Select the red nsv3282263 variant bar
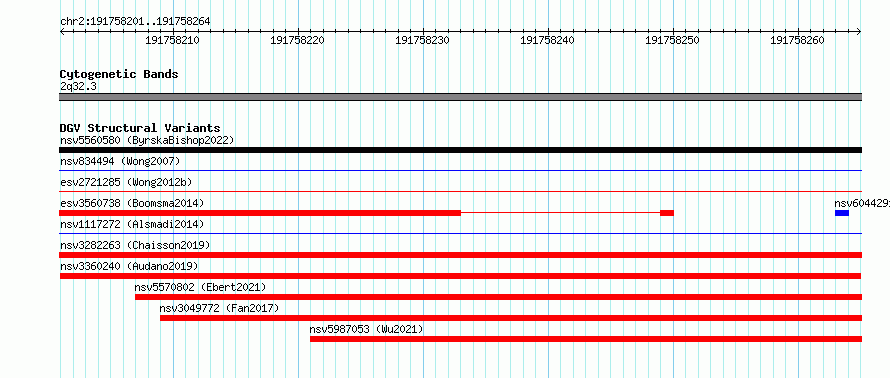The width and height of the screenshot is (890, 378). coord(460,255)
